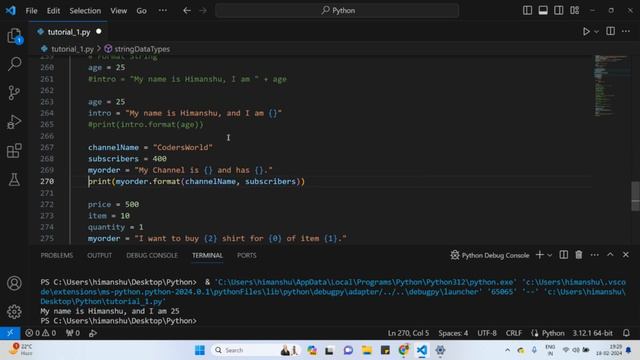Show hidden system tray icons chevron
The height and width of the screenshot is (360, 640).
pyautogui.click(x=507, y=350)
